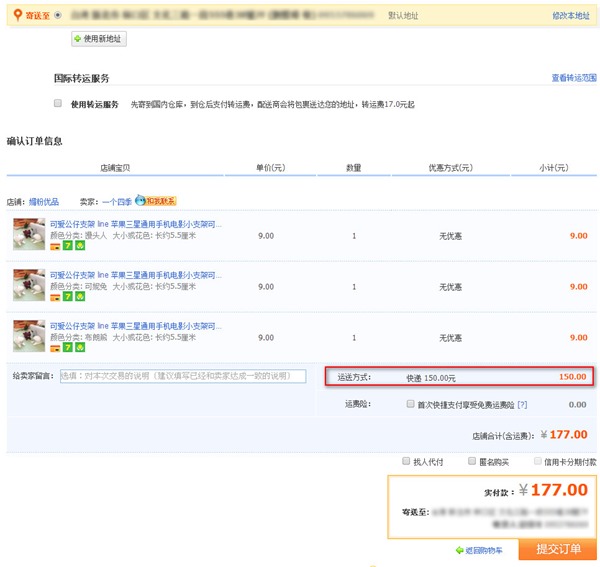Enable the 匿名购买 checkbox

point(472,461)
